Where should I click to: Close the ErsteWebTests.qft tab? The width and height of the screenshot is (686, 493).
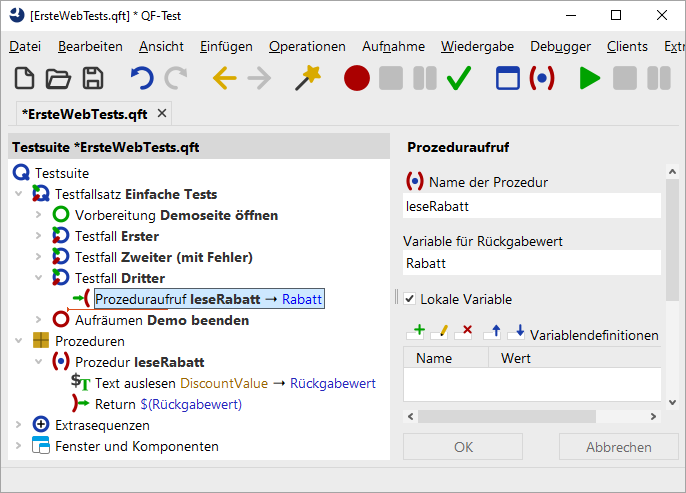point(162,113)
